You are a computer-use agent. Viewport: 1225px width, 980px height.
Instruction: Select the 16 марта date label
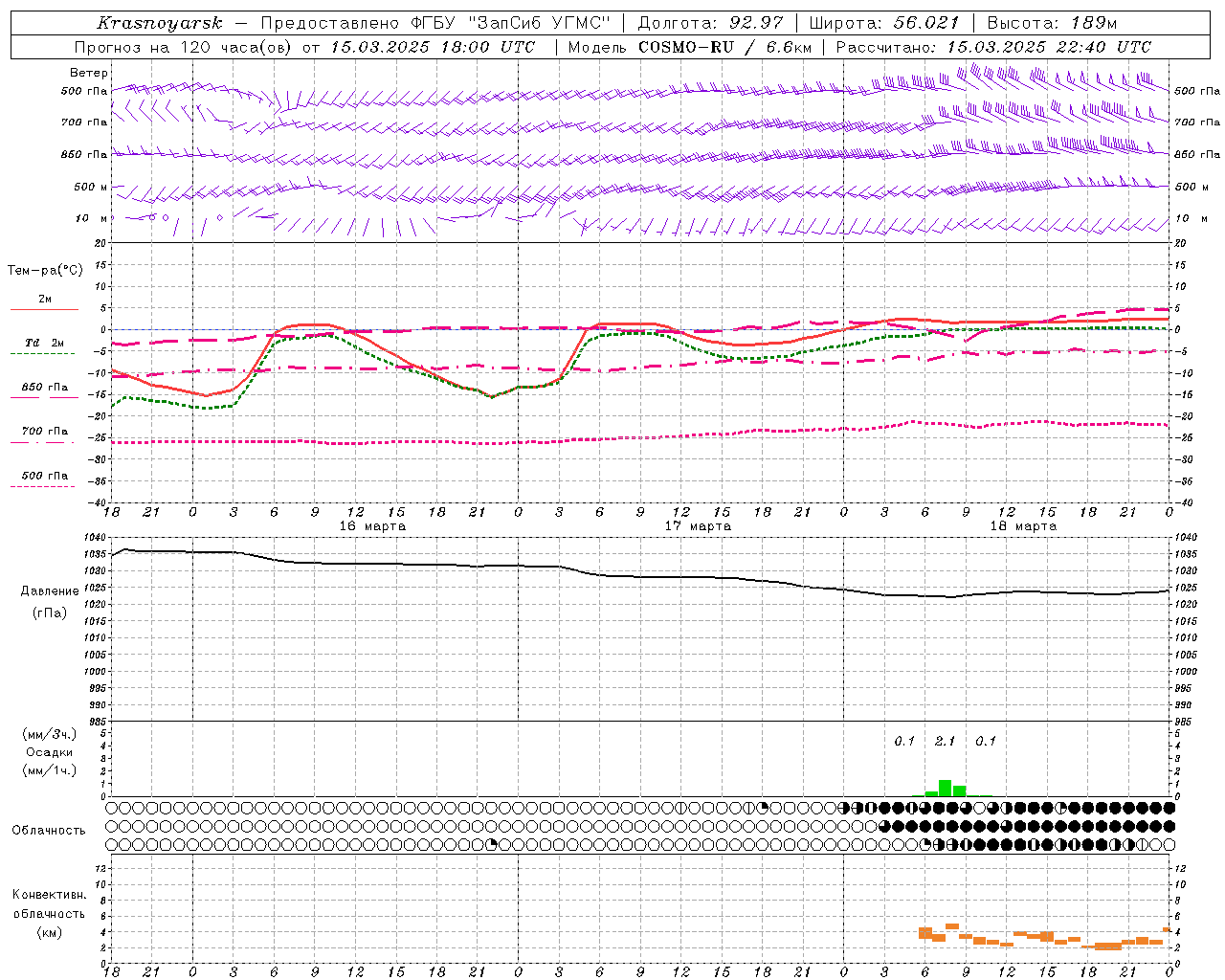coord(372,526)
